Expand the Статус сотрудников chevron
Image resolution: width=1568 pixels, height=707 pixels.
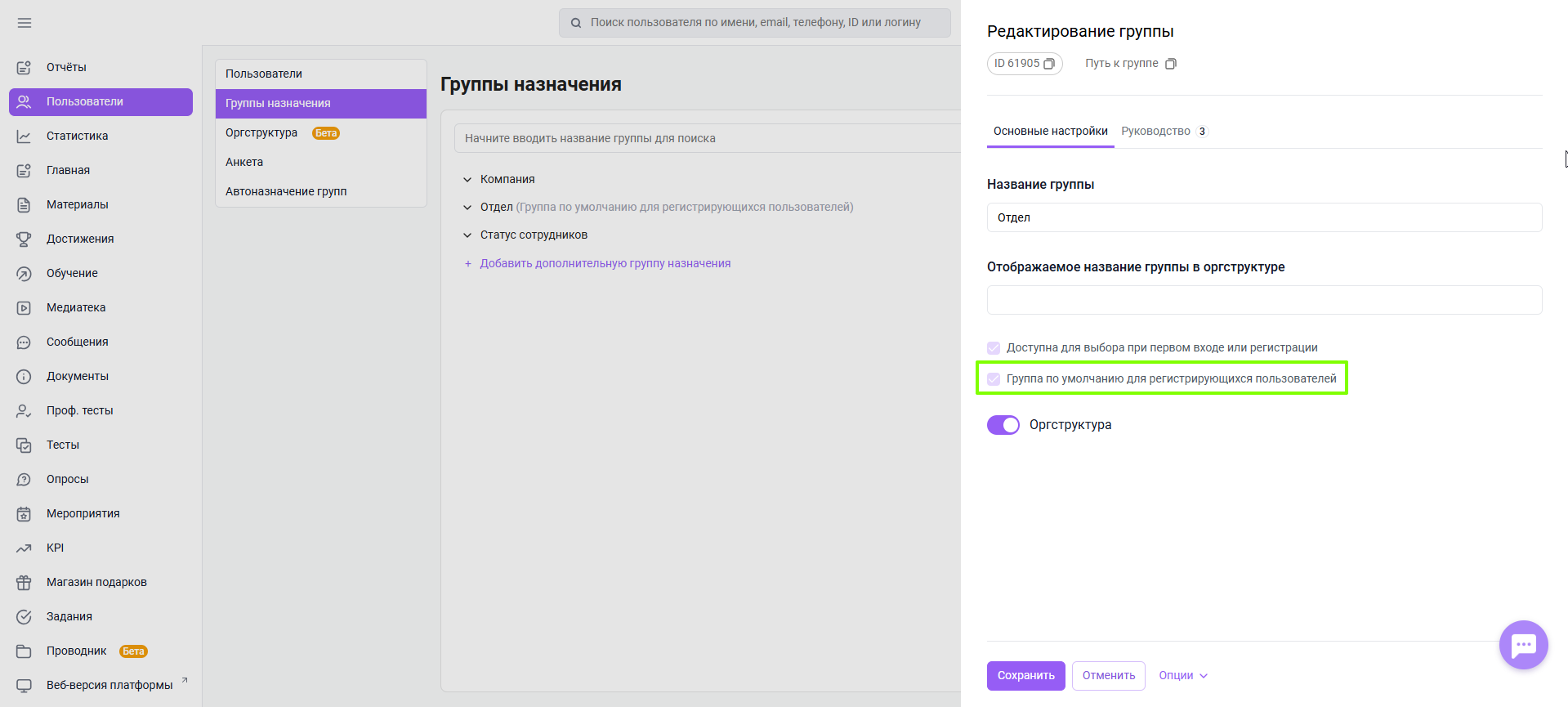coord(467,235)
